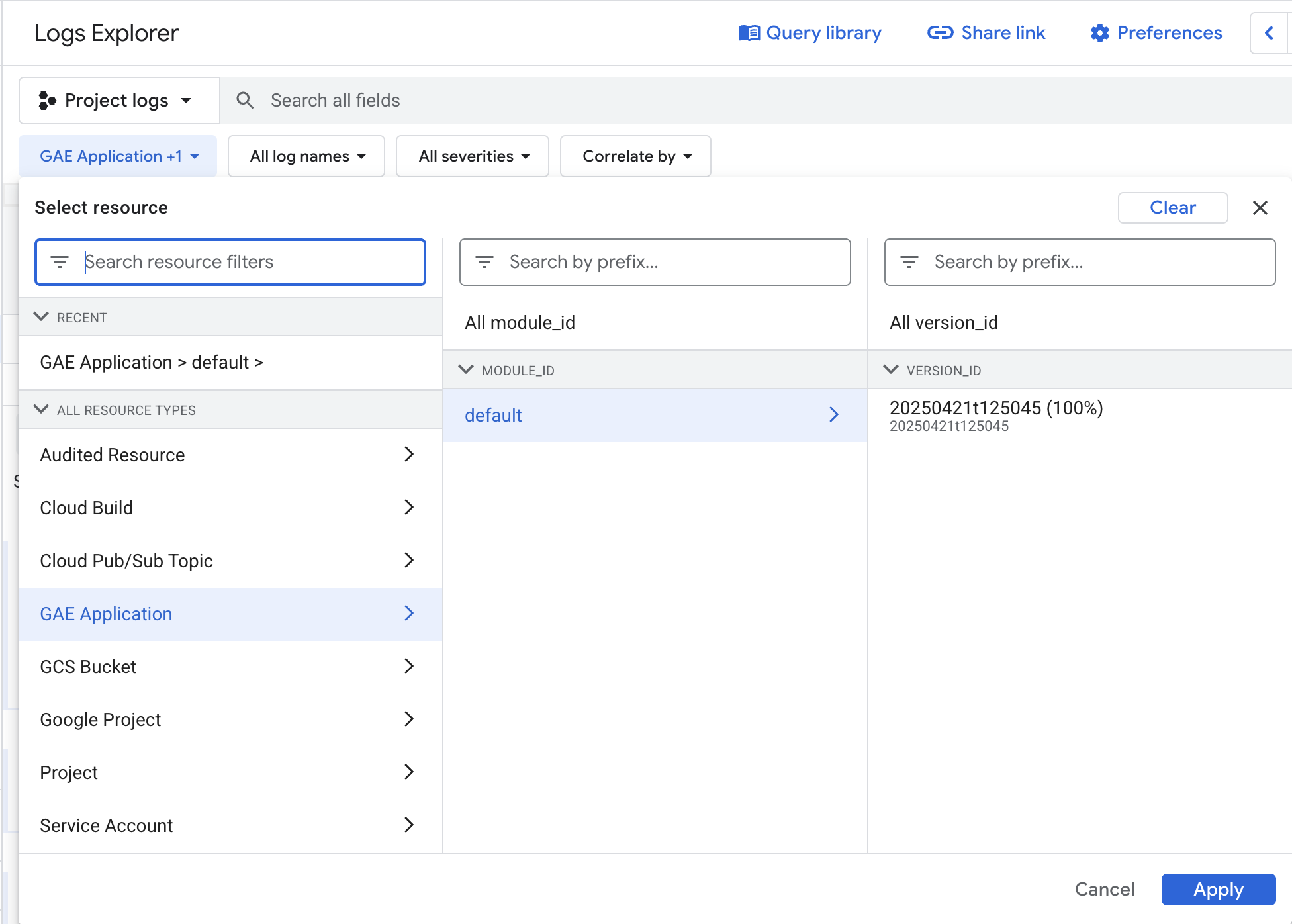Select All module_id option

coord(655,323)
